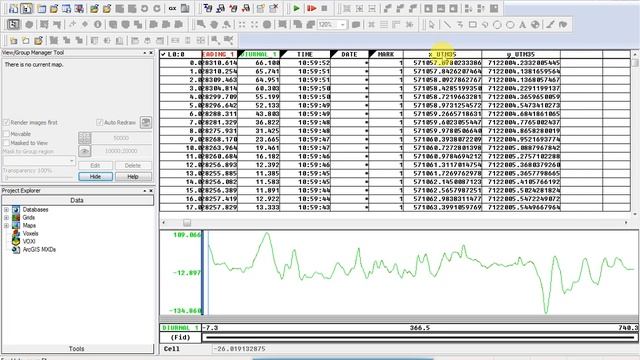Close the Project Explorer panel
Image resolution: width=640 pixels, height=360 pixels.
151,191
